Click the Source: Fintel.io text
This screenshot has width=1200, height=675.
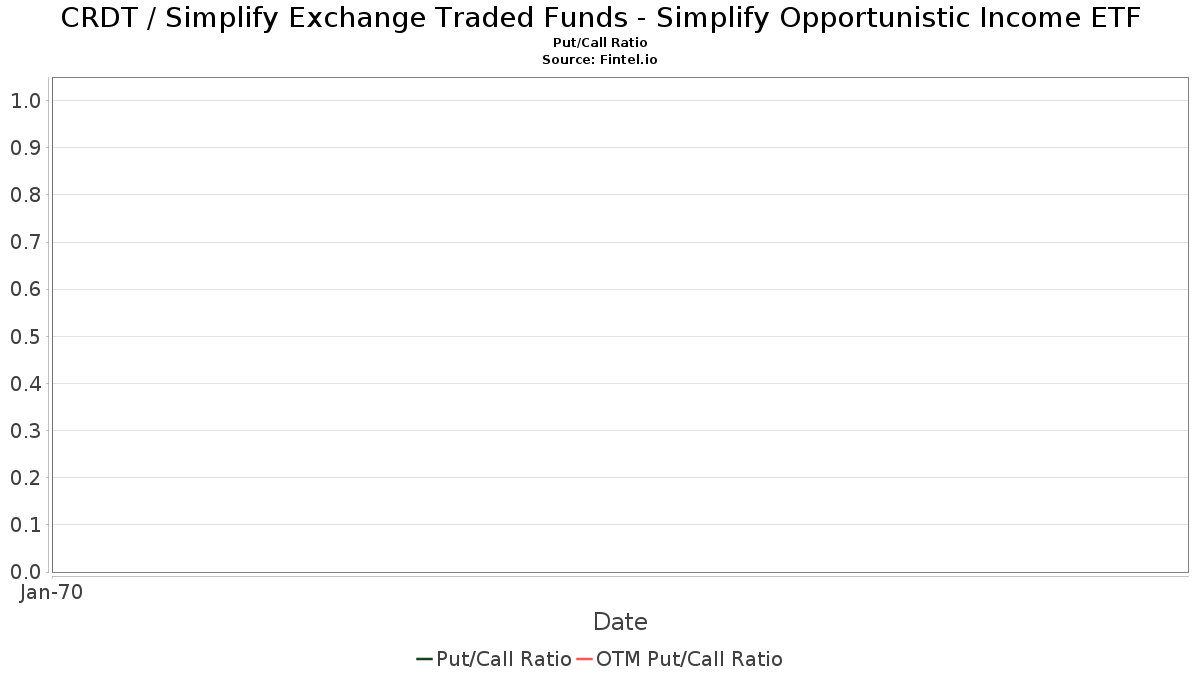(x=600, y=60)
